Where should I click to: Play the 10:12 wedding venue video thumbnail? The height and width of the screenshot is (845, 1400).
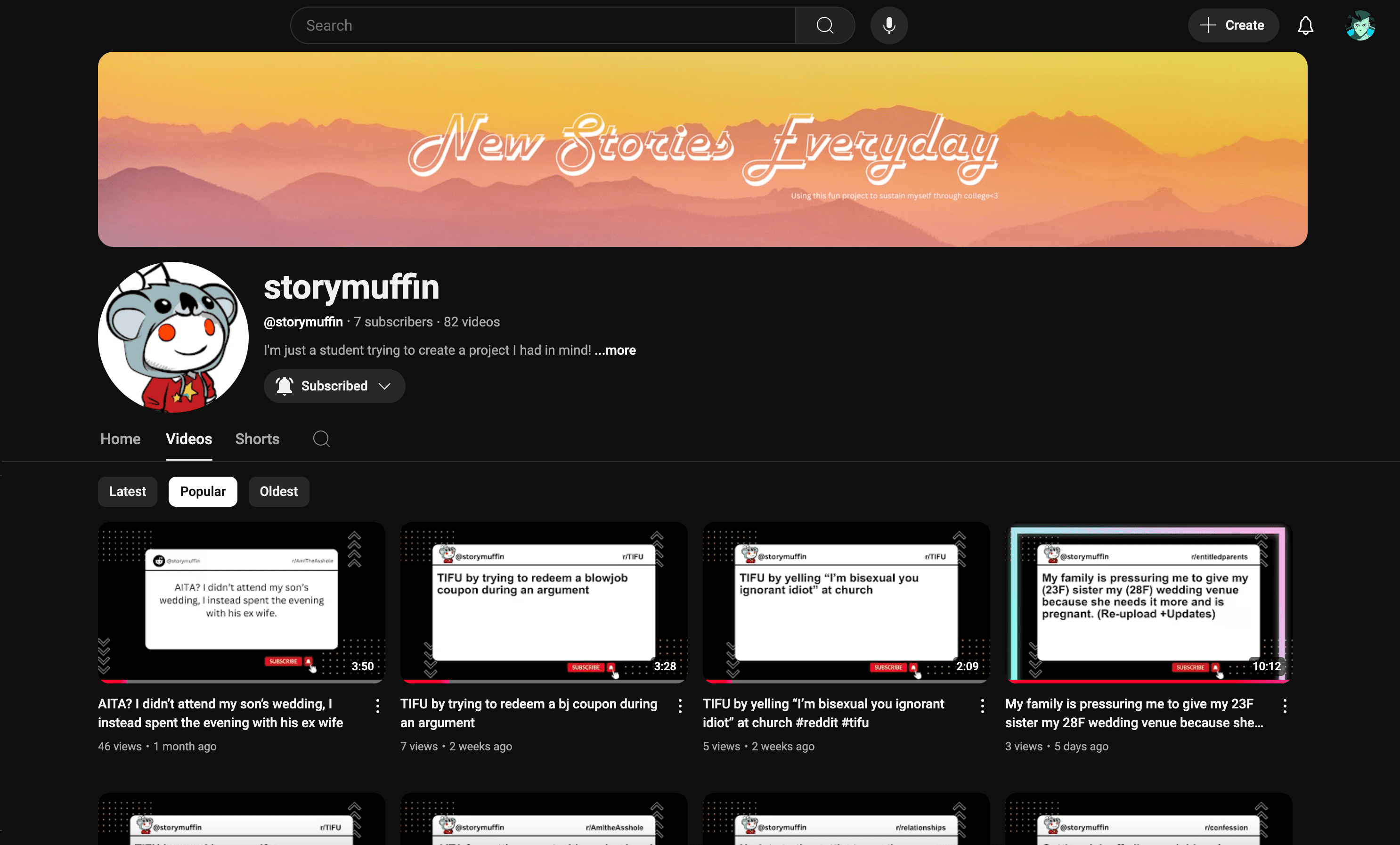(1147, 603)
